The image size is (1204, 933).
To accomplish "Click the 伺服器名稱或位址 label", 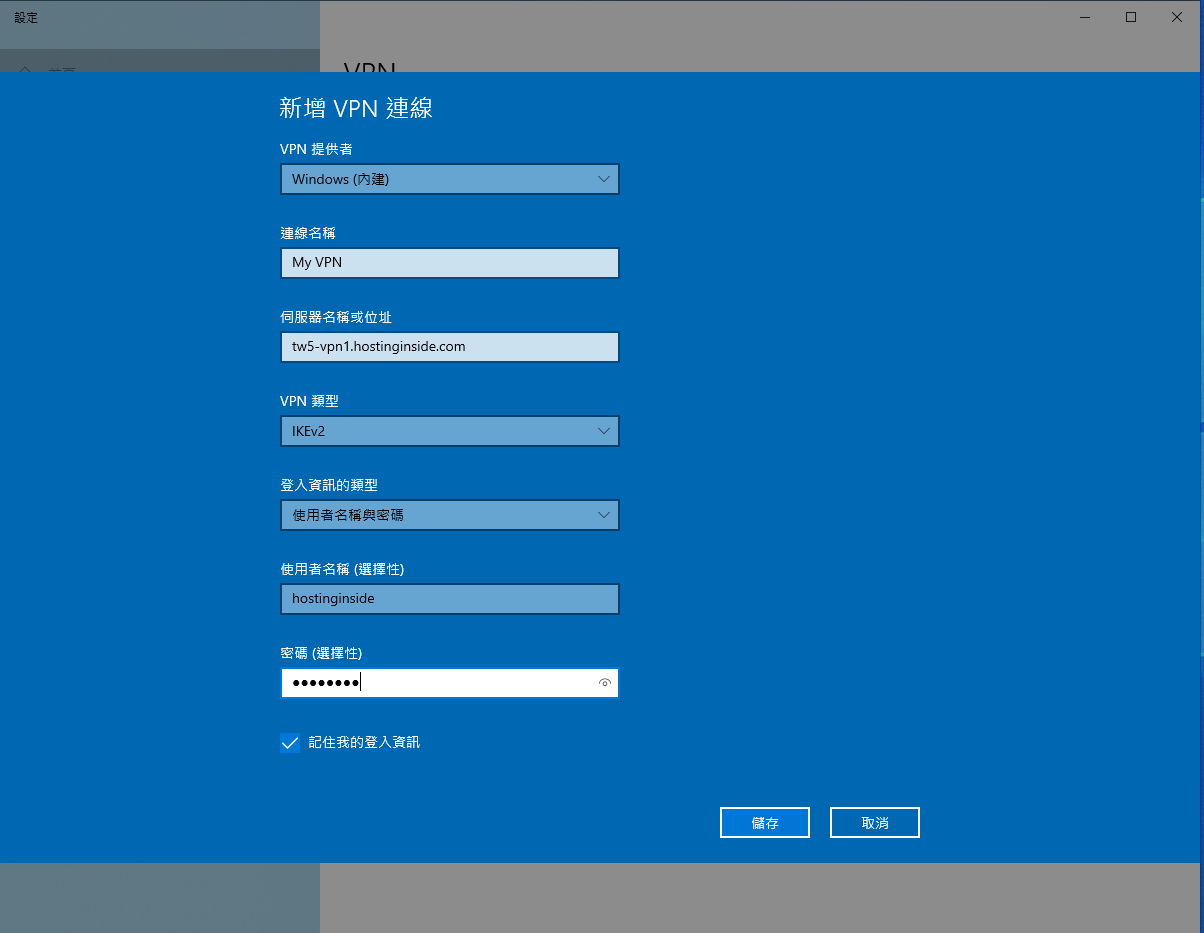I will [336, 317].
